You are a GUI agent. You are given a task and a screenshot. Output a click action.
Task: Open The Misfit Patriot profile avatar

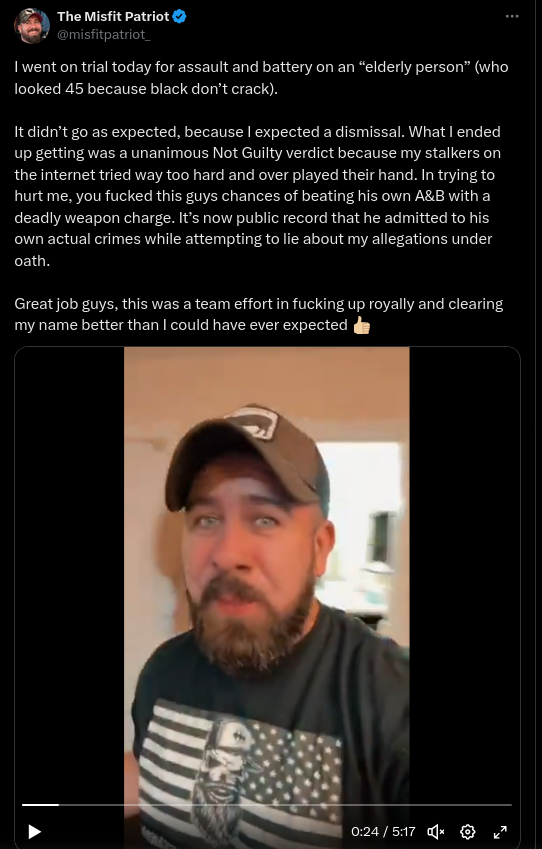pyautogui.click(x=32, y=25)
